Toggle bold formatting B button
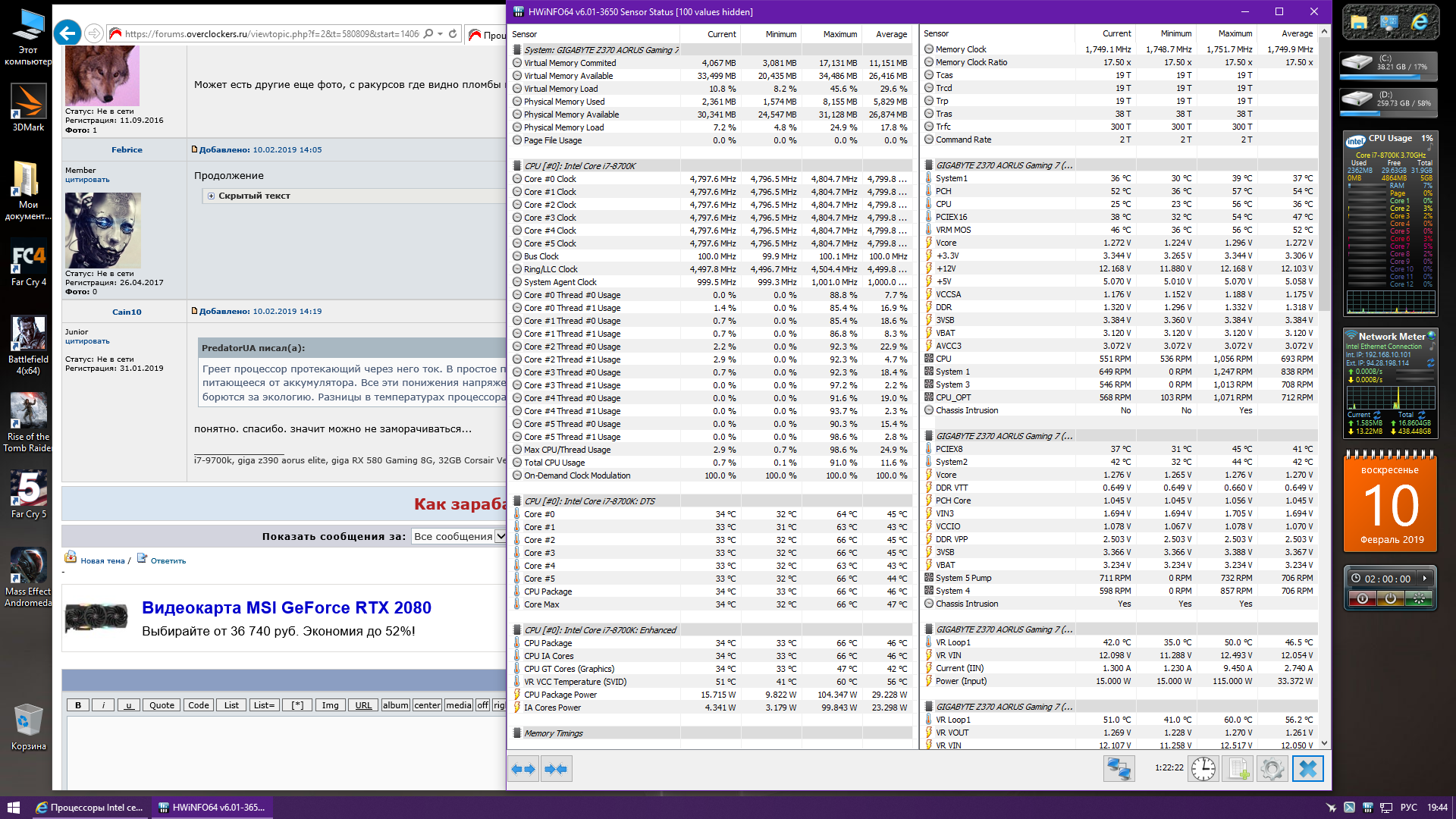Image resolution: width=1456 pixels, height=819 pixels. click(x=77, y=705)
